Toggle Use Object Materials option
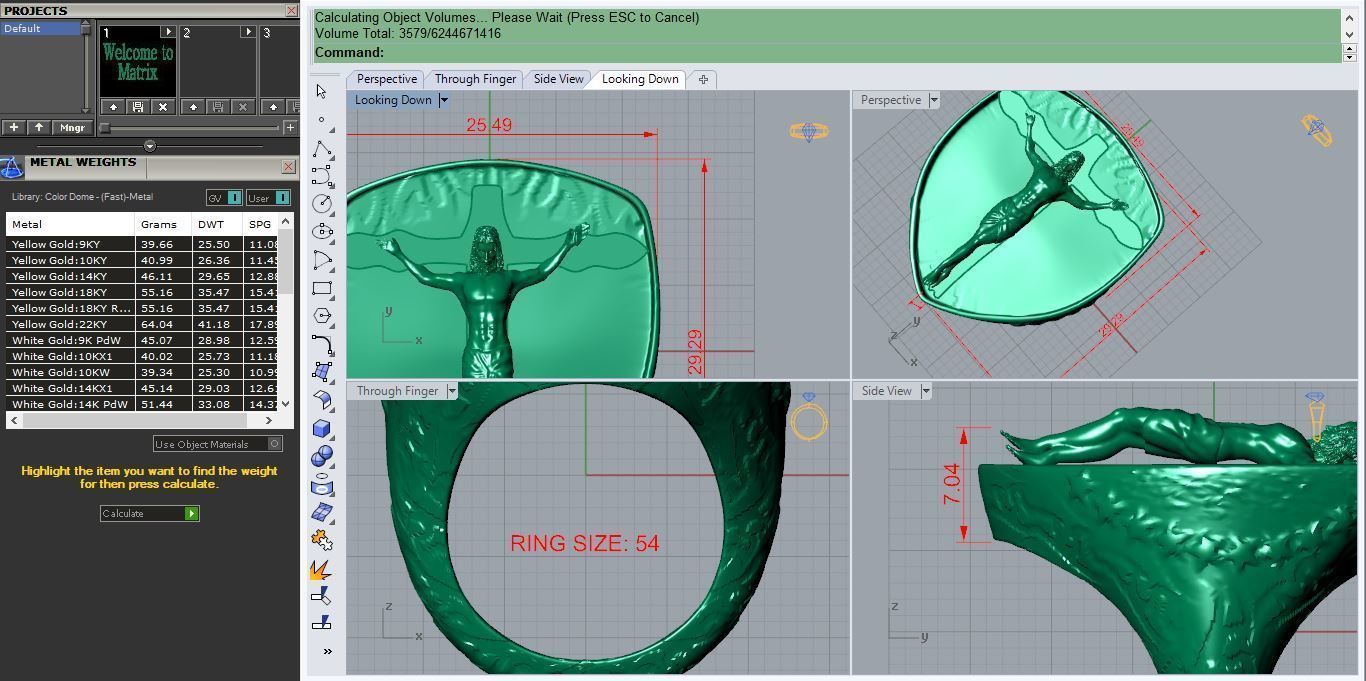The height and width of the screenshot is (681, 1366). pyautogui.click(x=218, y=444)
